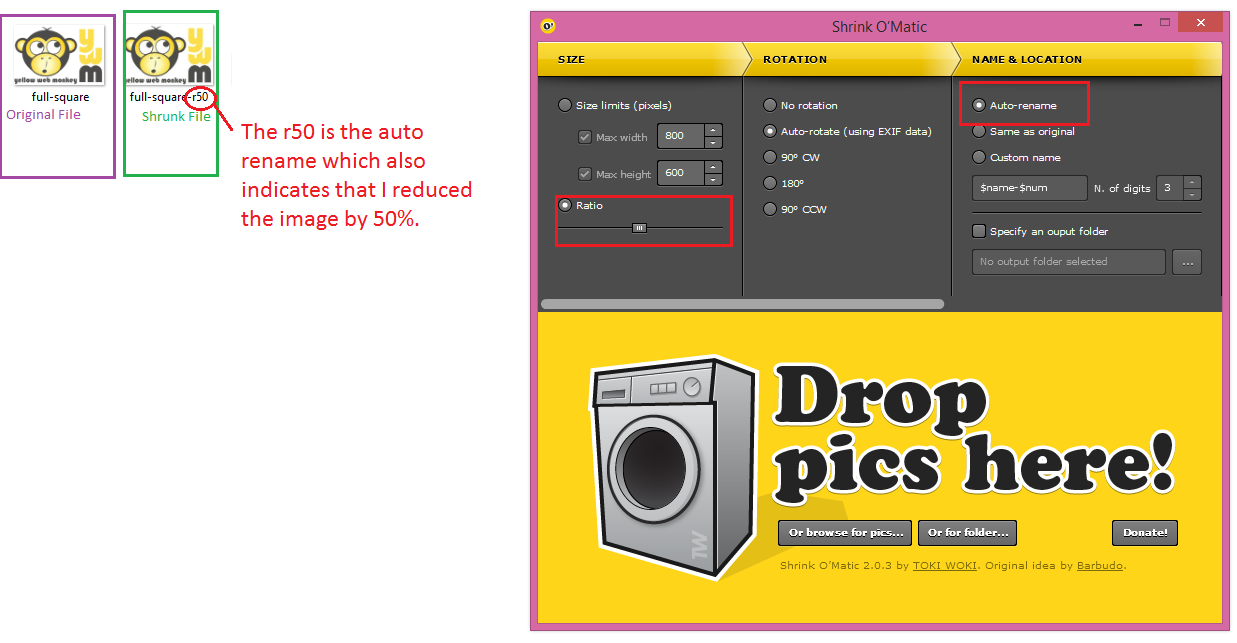
Task: Click the washing machine drop target image
Action: pyautogui.click(x=674, y=466)
